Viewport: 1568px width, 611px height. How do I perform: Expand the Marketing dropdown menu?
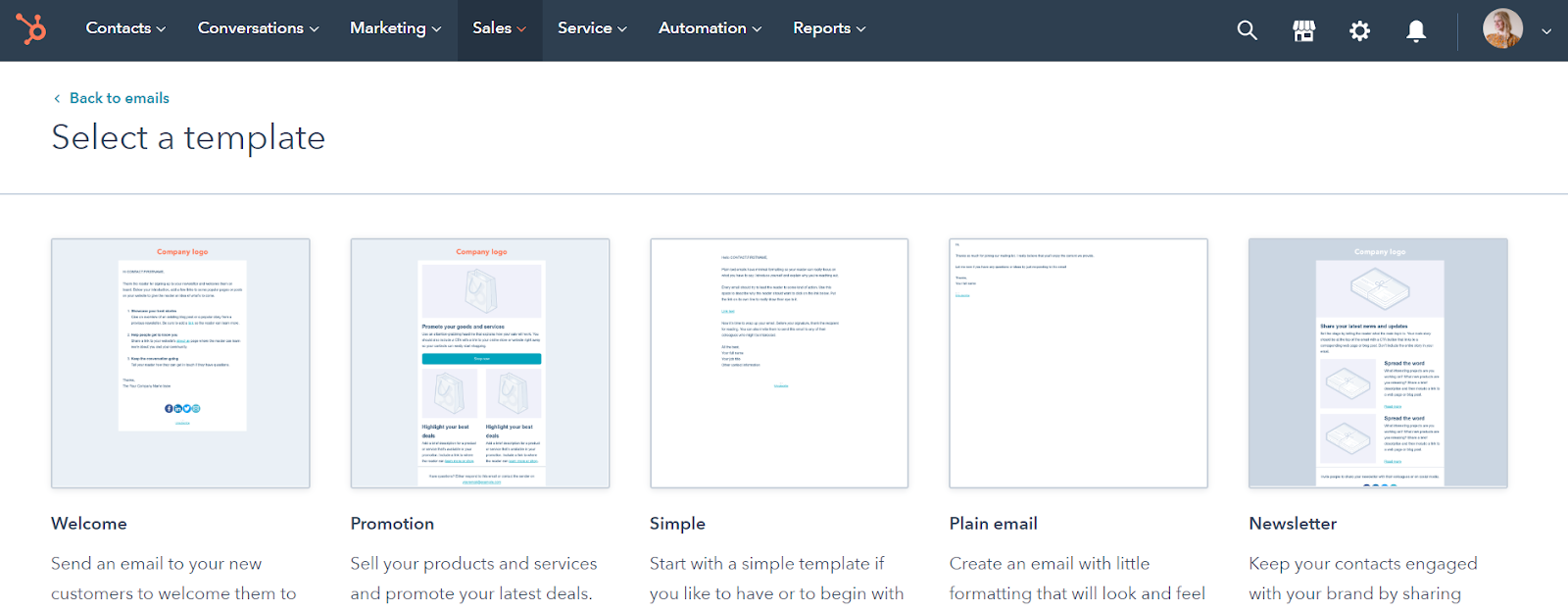(395, 28)
